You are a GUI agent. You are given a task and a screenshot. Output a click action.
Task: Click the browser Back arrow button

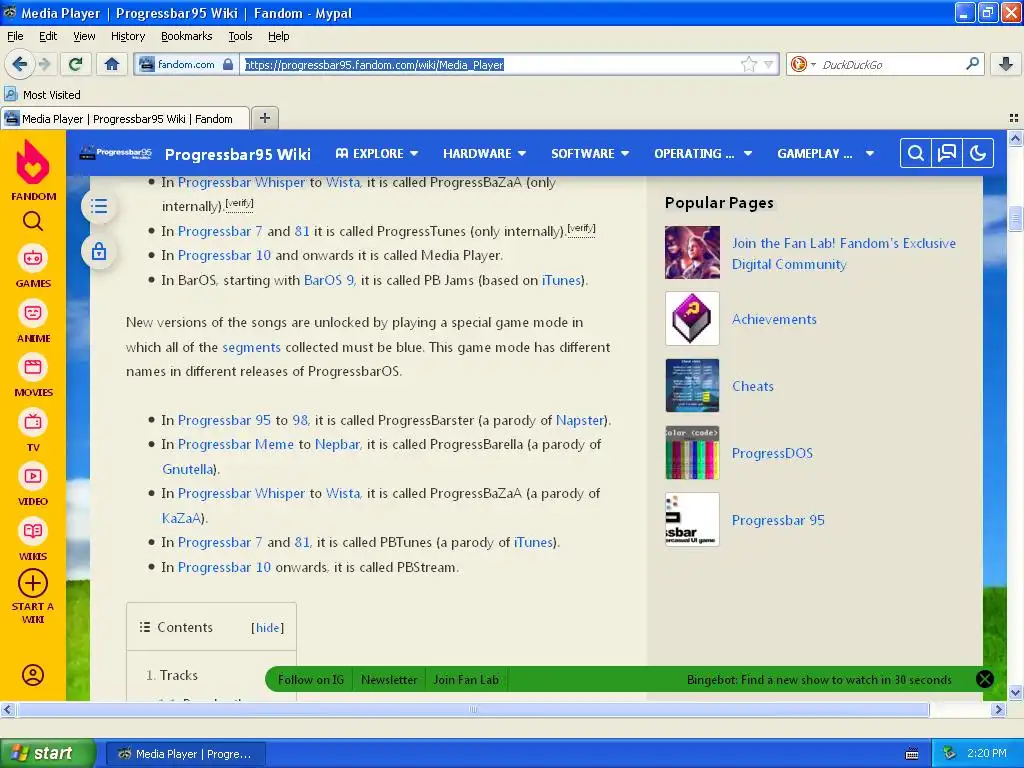point(19,64)
